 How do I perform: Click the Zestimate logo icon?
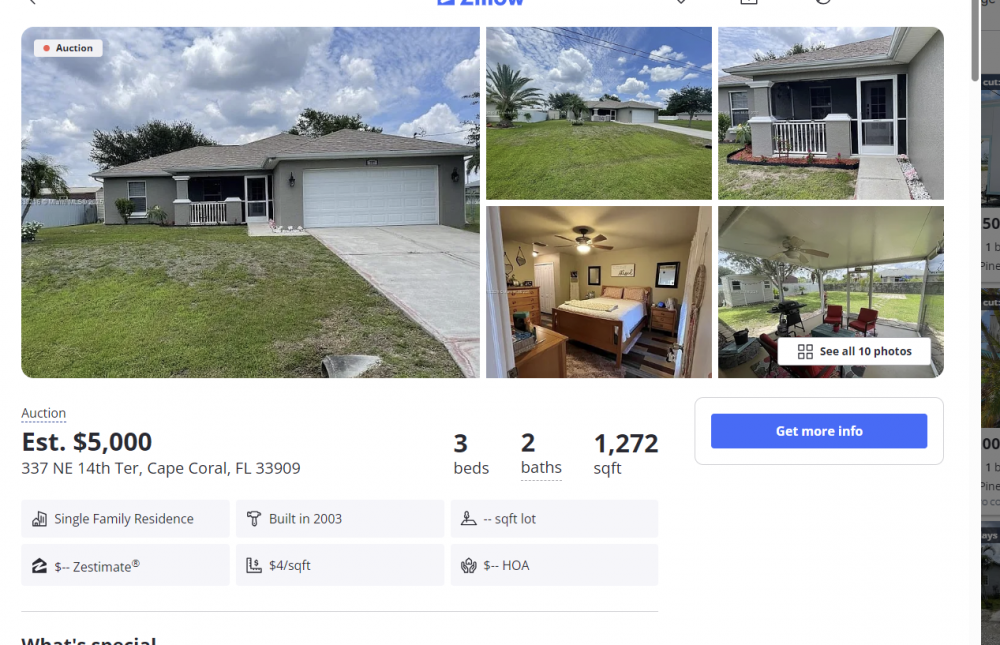pos(40,566)
